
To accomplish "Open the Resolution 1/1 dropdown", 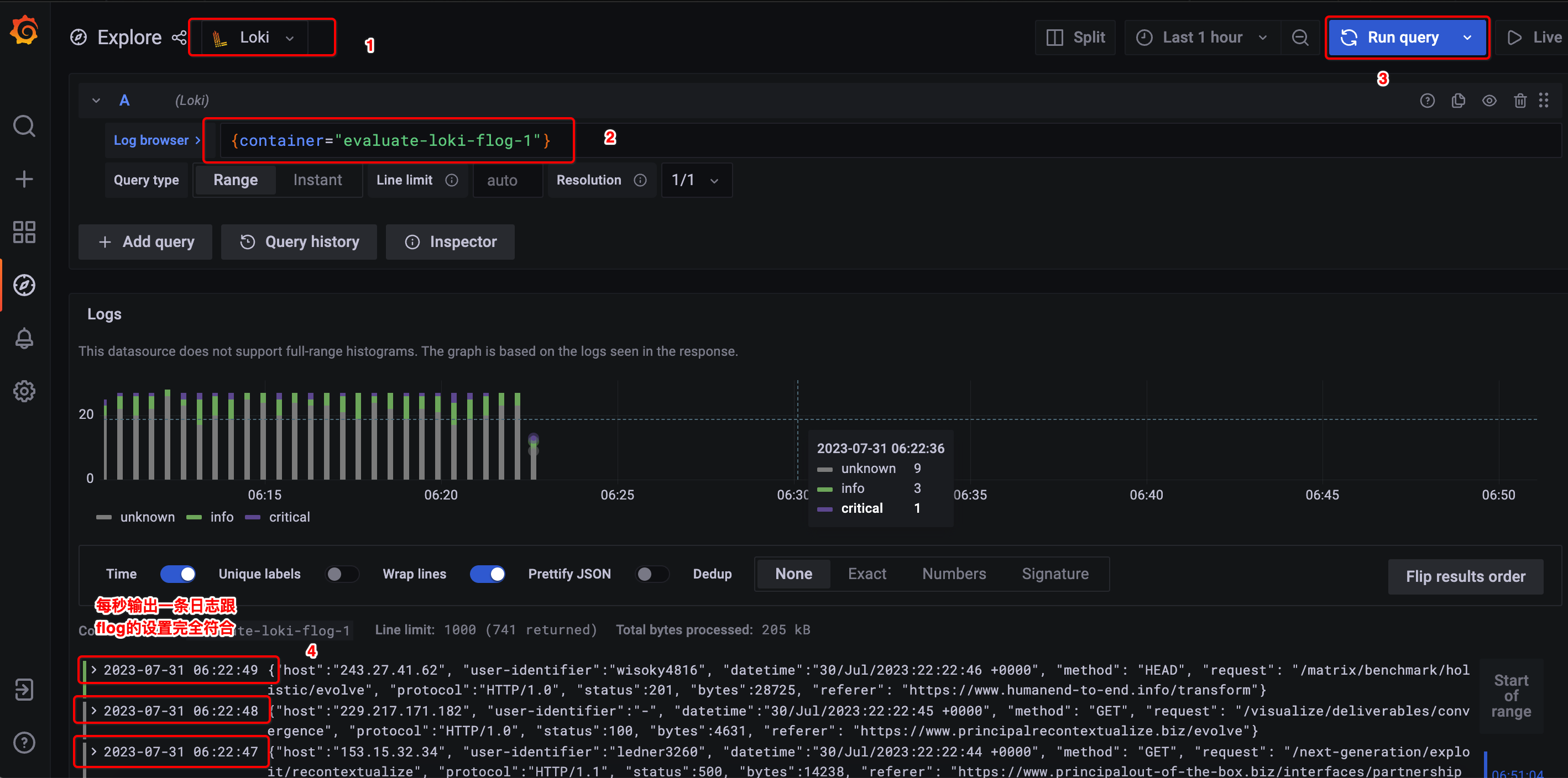I will coord(695,180).
